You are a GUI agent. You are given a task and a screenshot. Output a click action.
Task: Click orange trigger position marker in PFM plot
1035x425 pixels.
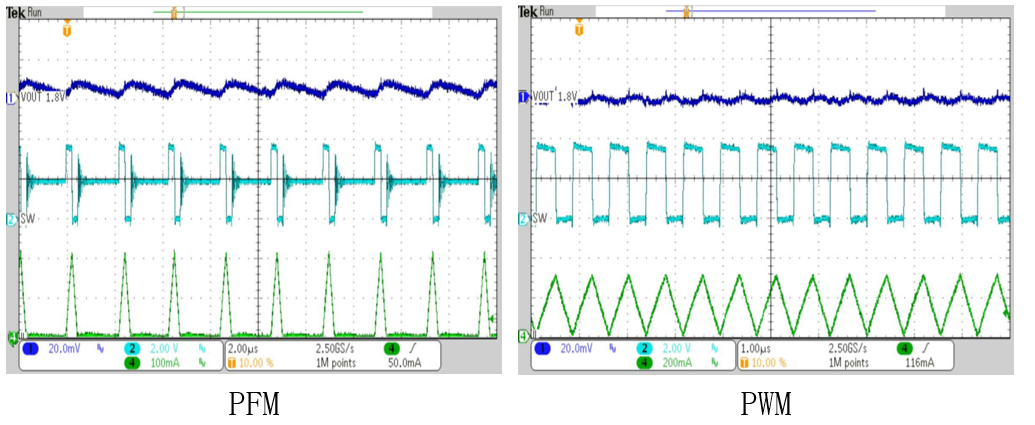click(x=67, y=30)
